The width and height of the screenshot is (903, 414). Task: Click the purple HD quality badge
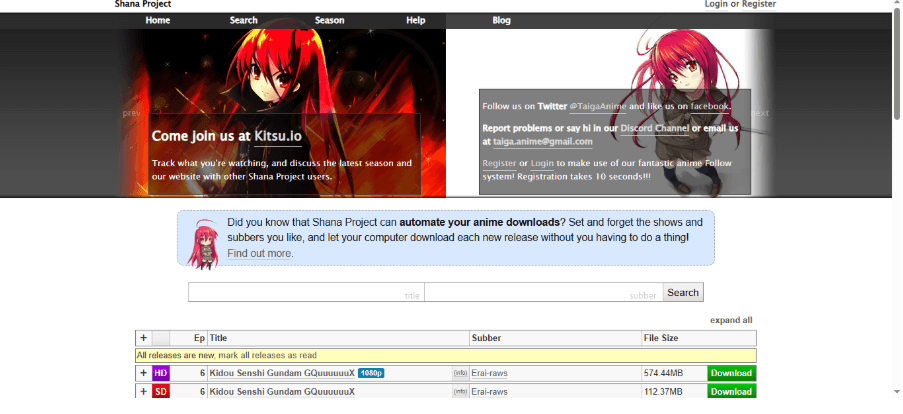(161, 373)
